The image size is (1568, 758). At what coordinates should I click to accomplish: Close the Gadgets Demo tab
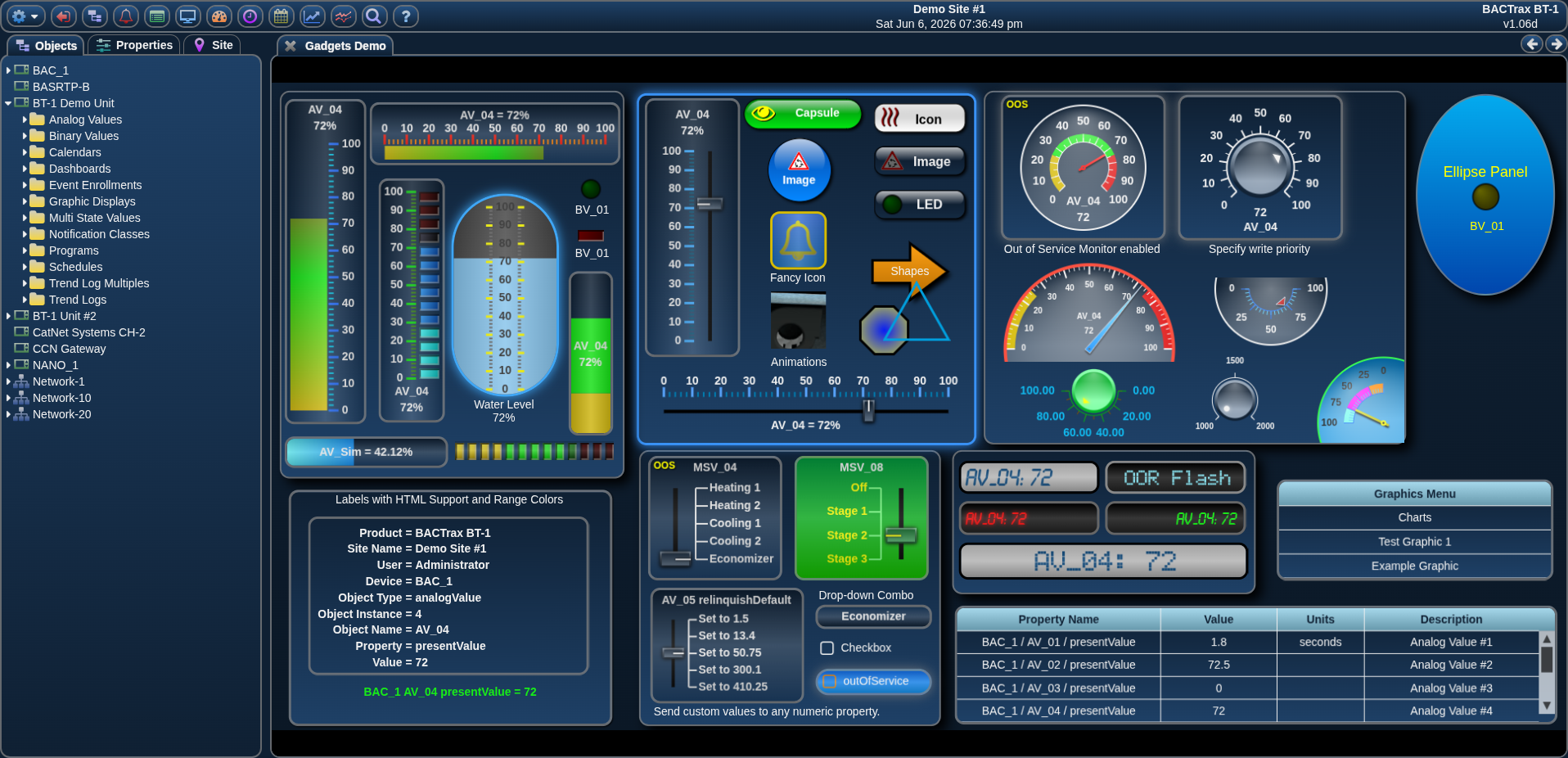point(290,46)
